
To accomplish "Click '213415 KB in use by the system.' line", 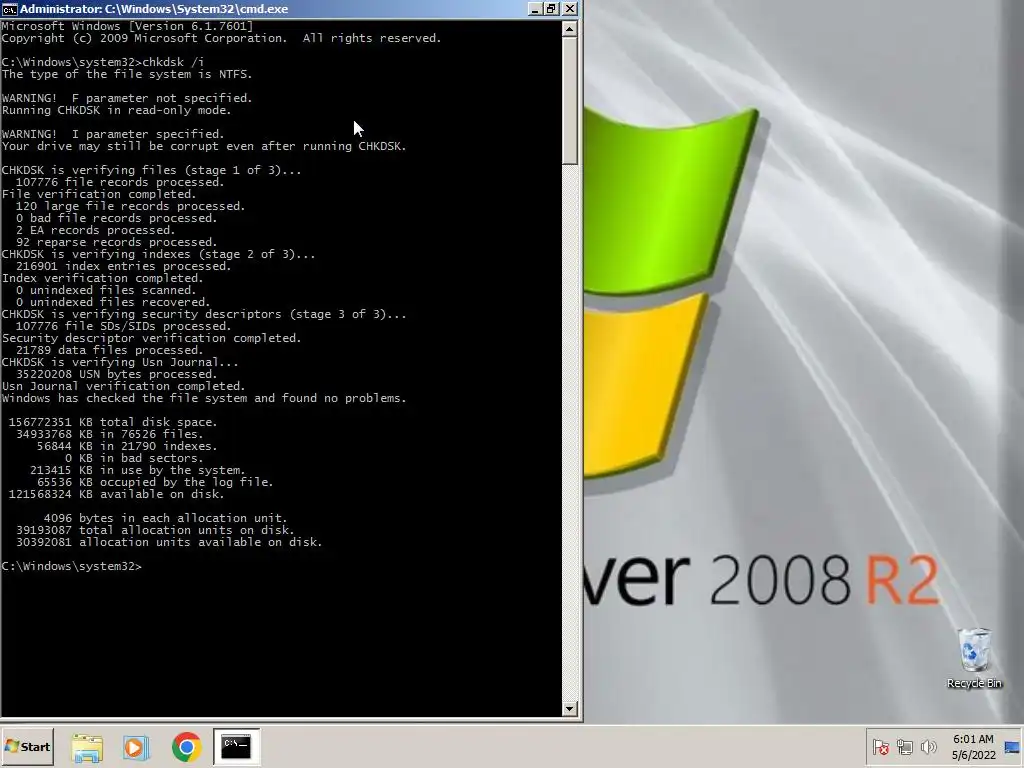I will click(137, 470).
